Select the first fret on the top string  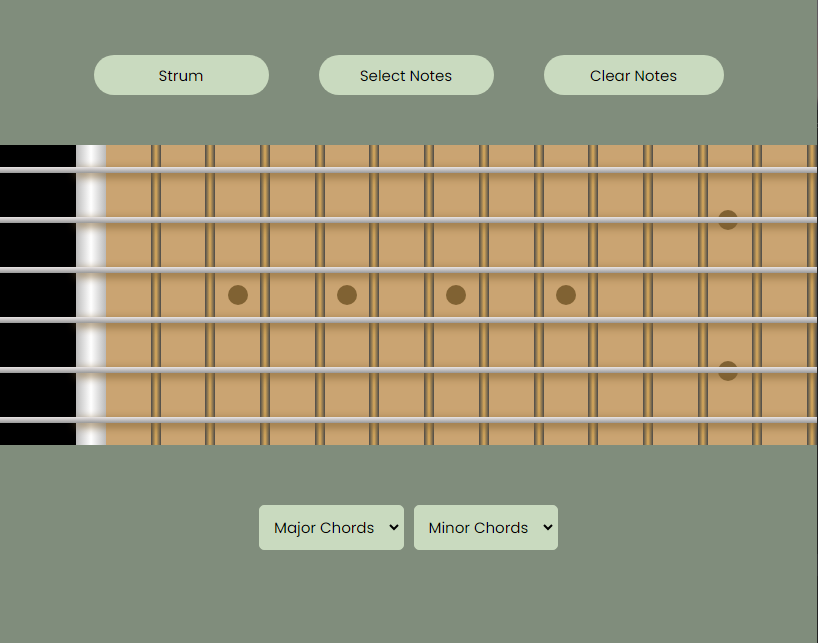click(x=130, y=170)
